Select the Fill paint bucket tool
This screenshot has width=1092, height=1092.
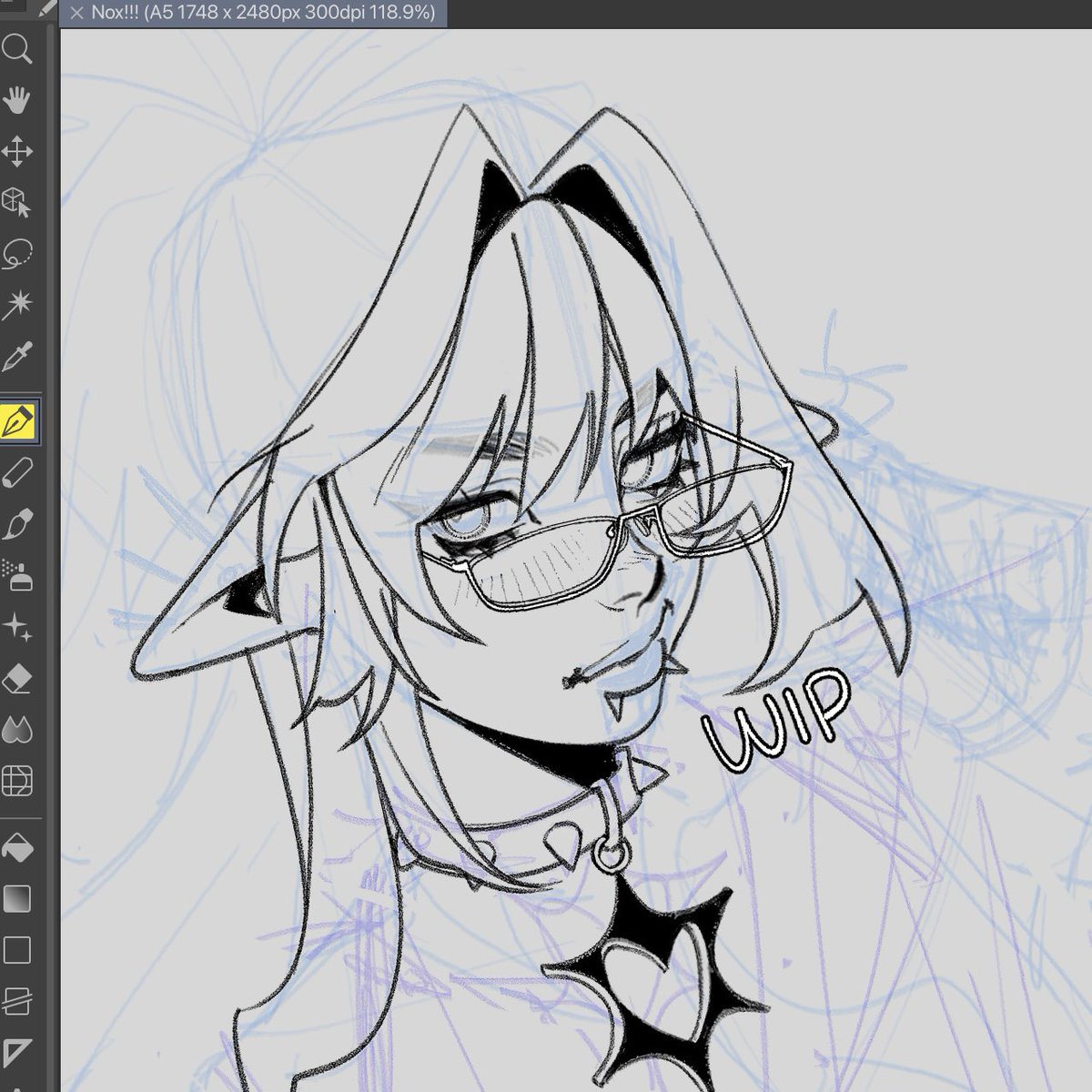(x=17, y=848)
